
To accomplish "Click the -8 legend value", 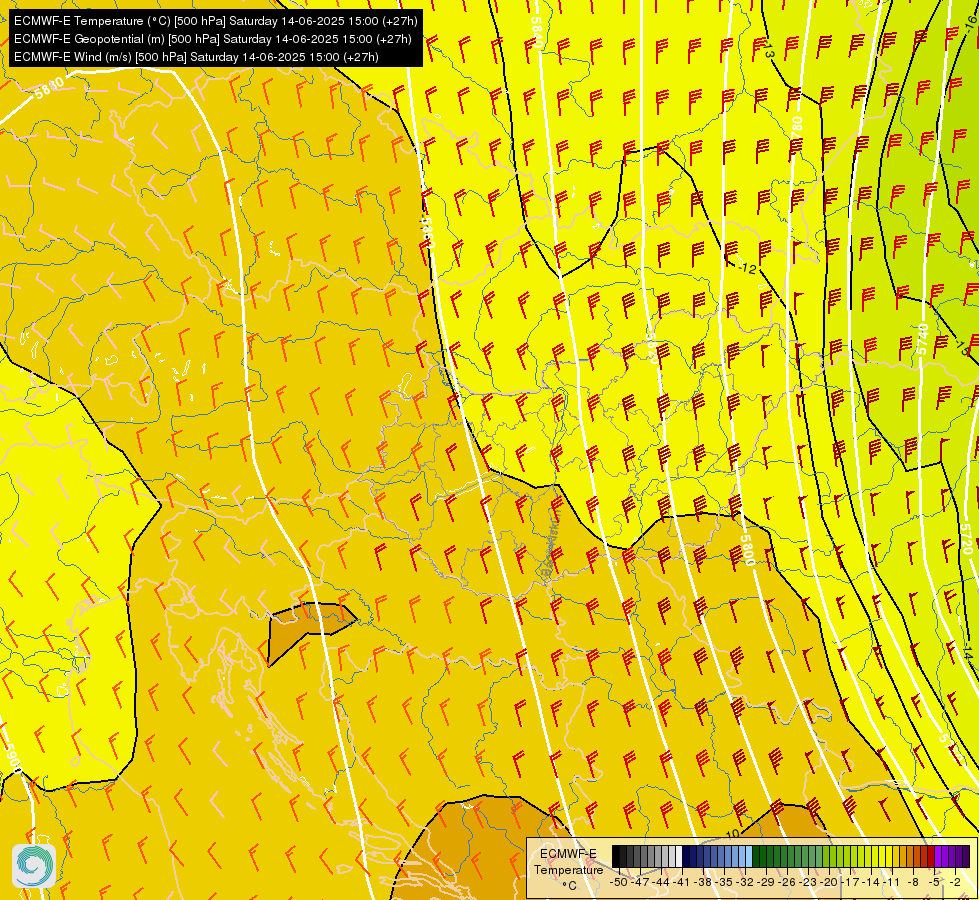I will 913,882.
